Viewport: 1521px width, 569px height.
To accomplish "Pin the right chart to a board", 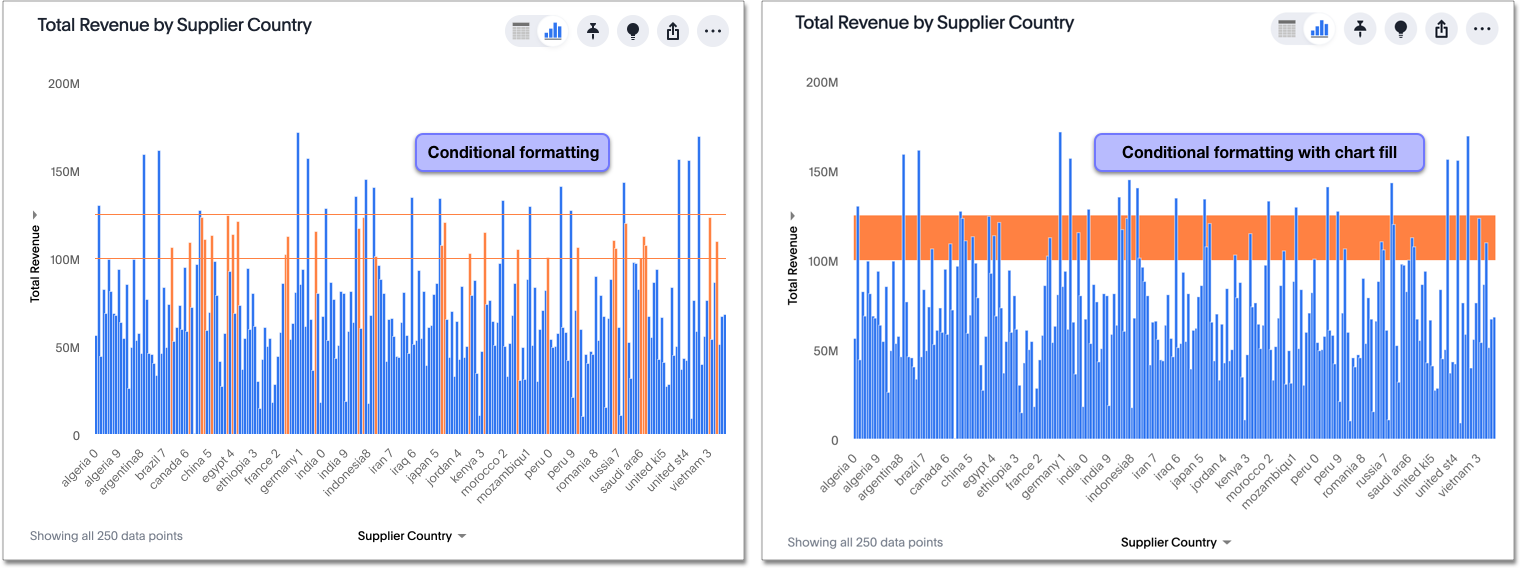I will pyautogui.click(x=1360, y=29).
